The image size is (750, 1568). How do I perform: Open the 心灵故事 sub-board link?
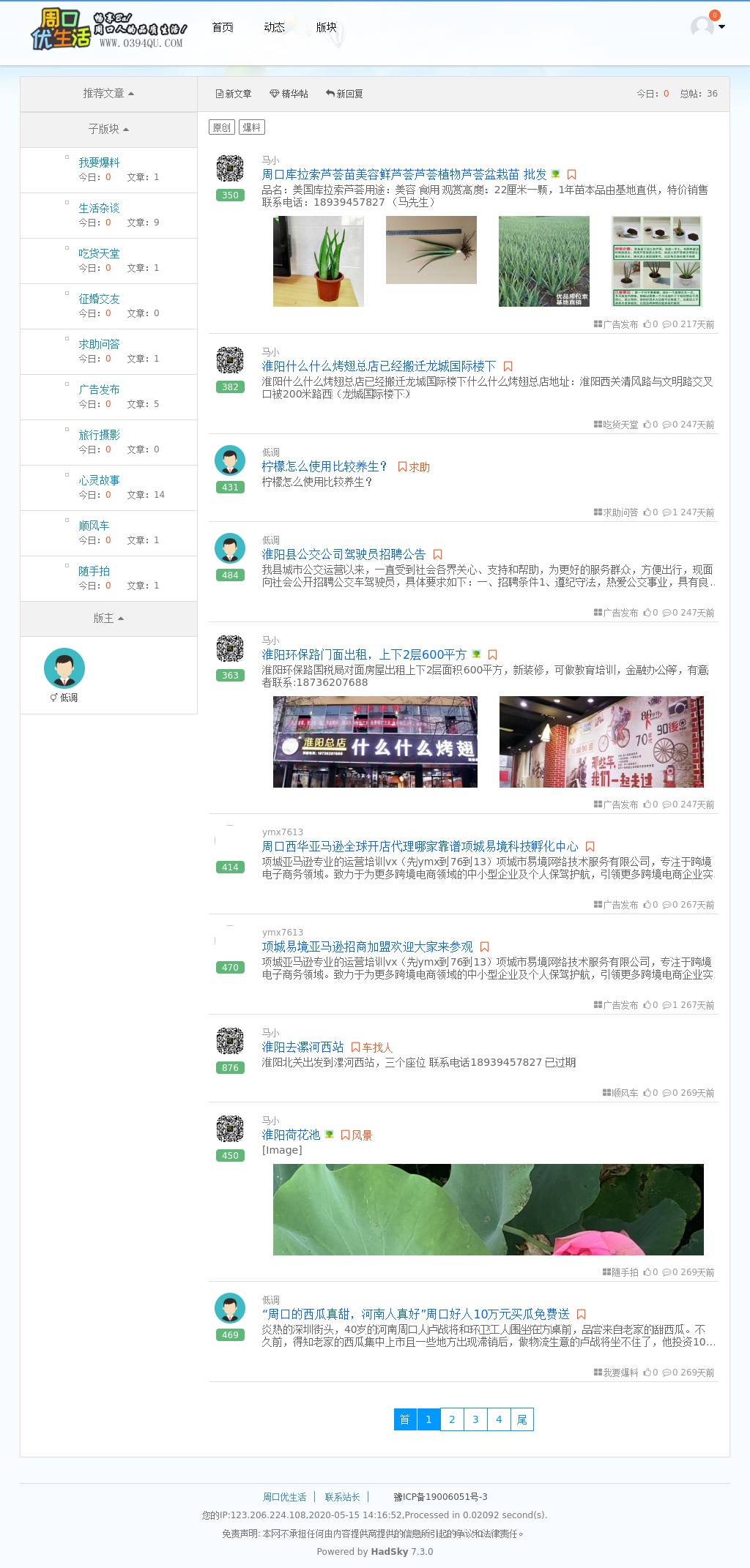click(99, 480)
